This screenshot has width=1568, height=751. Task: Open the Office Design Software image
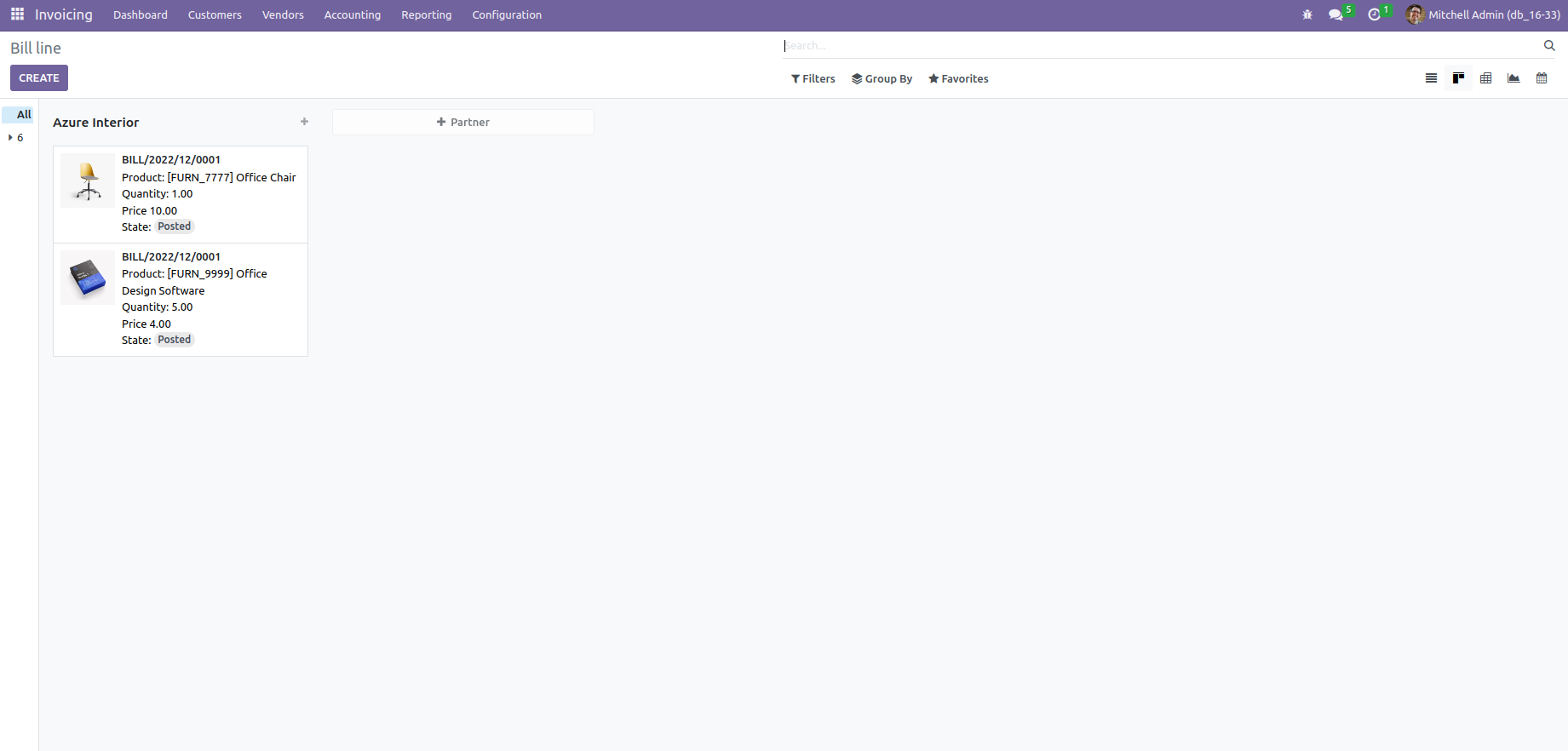point(88,278)
